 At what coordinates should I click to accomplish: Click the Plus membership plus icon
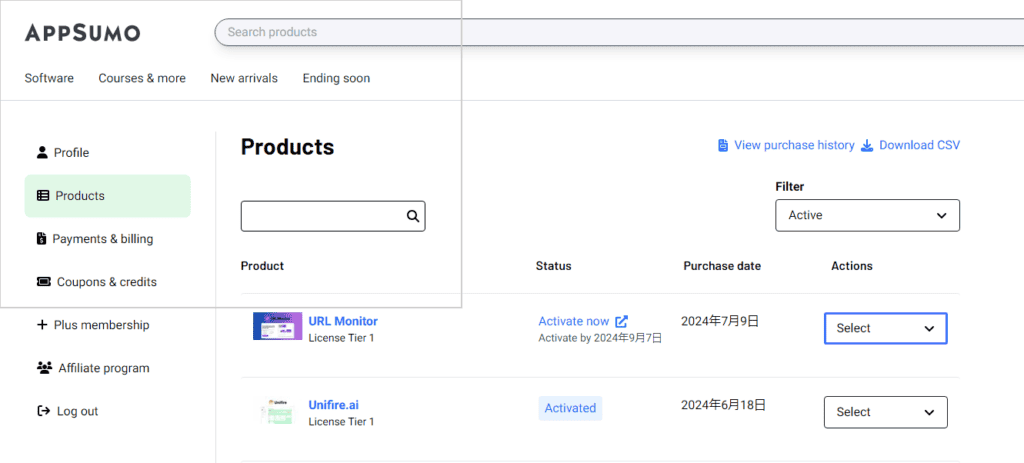click(42, 325)
